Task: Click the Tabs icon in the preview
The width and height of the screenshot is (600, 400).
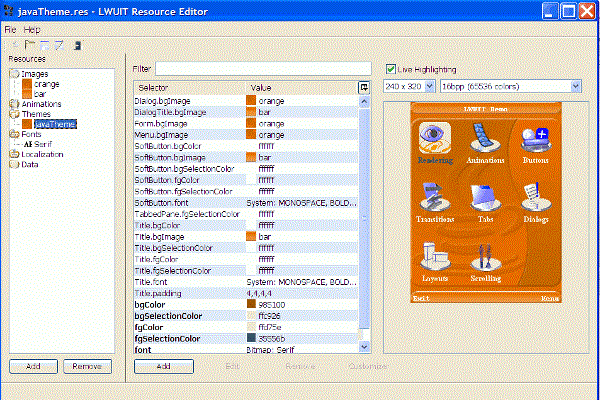Action: (x=482, y=198)
